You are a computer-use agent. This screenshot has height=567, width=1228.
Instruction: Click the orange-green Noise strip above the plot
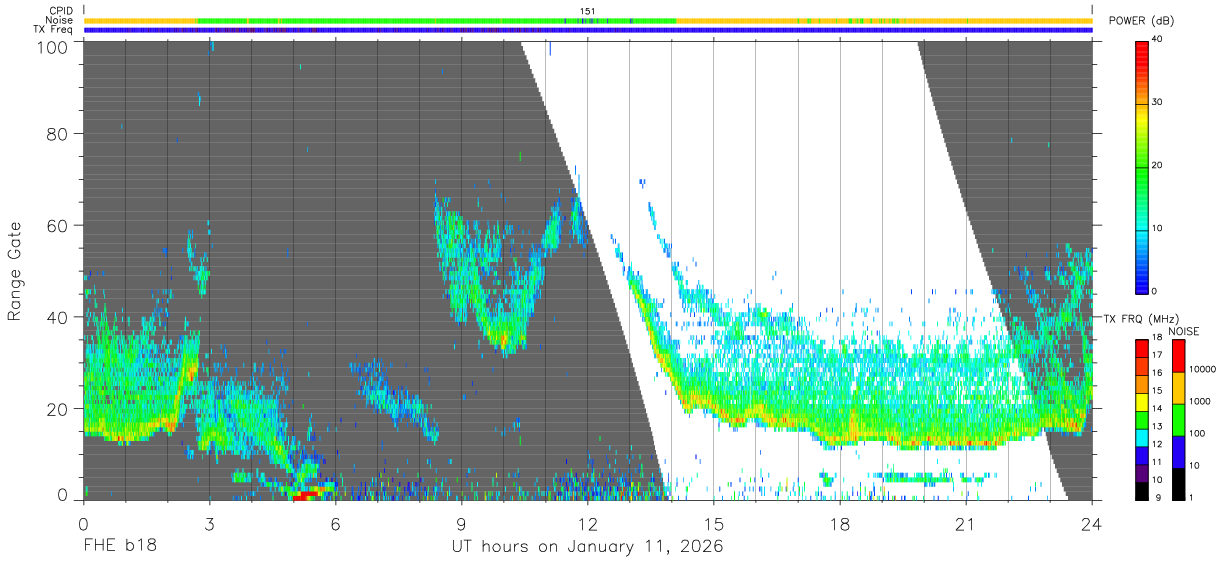588,20
